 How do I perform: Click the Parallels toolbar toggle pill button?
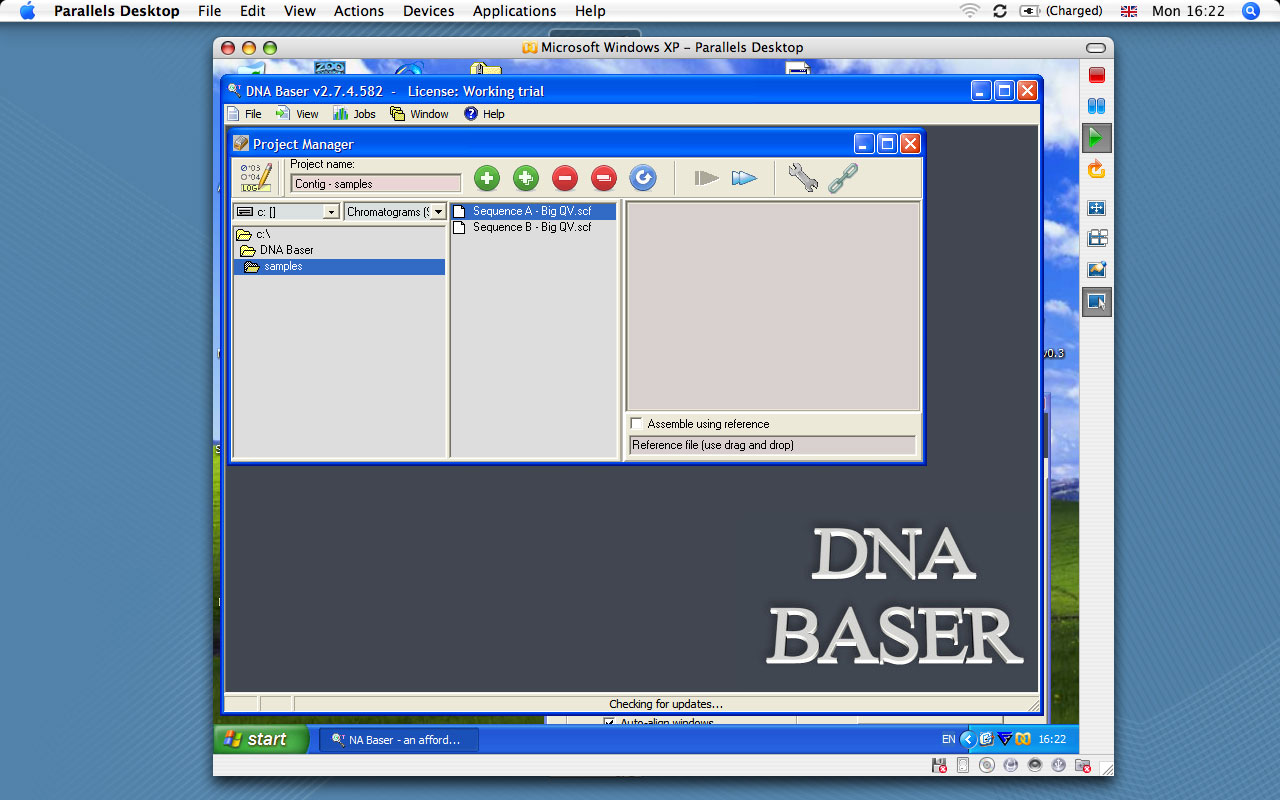coord(1096,48)
